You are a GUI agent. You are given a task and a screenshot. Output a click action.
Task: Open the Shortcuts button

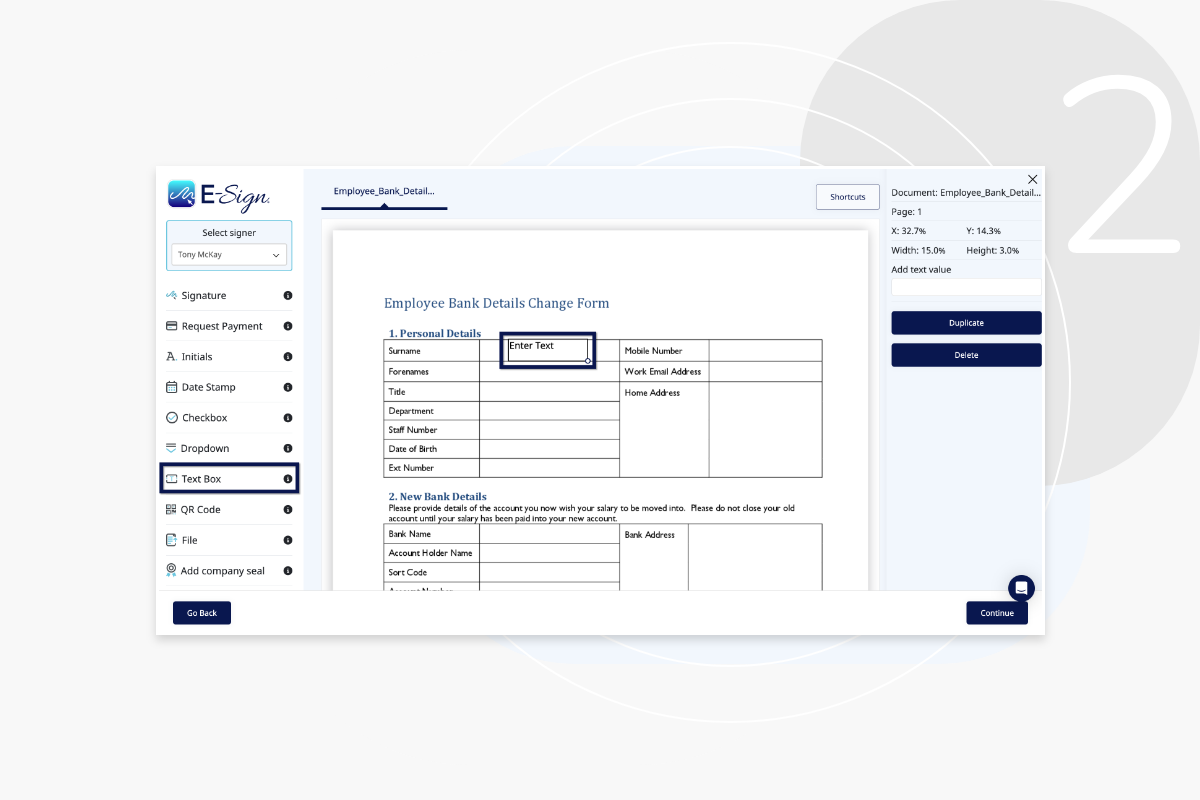click(848, 197)
